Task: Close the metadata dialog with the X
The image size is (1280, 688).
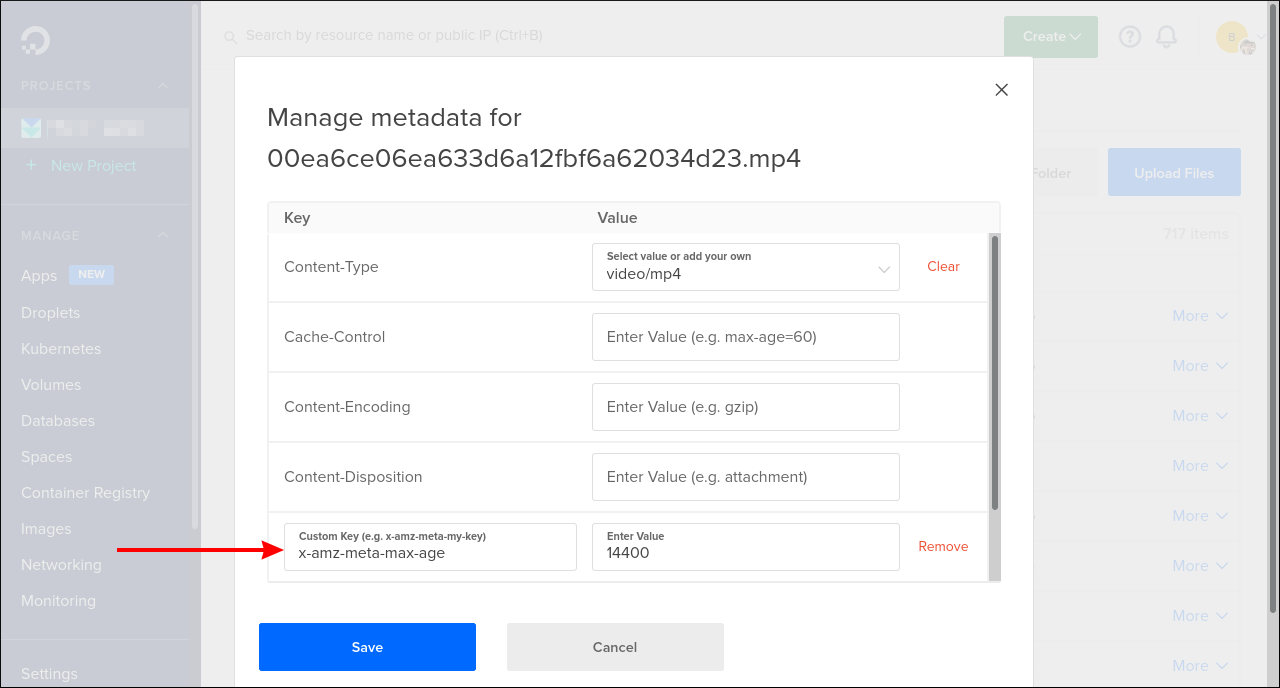Action: coord(1001,89)
